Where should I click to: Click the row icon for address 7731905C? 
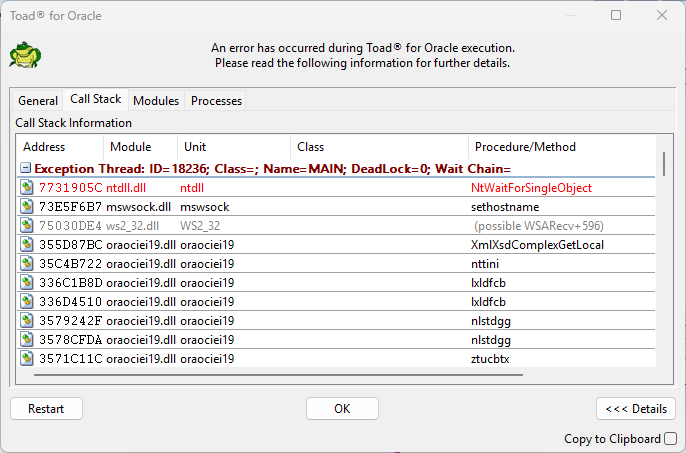[27, 187]
